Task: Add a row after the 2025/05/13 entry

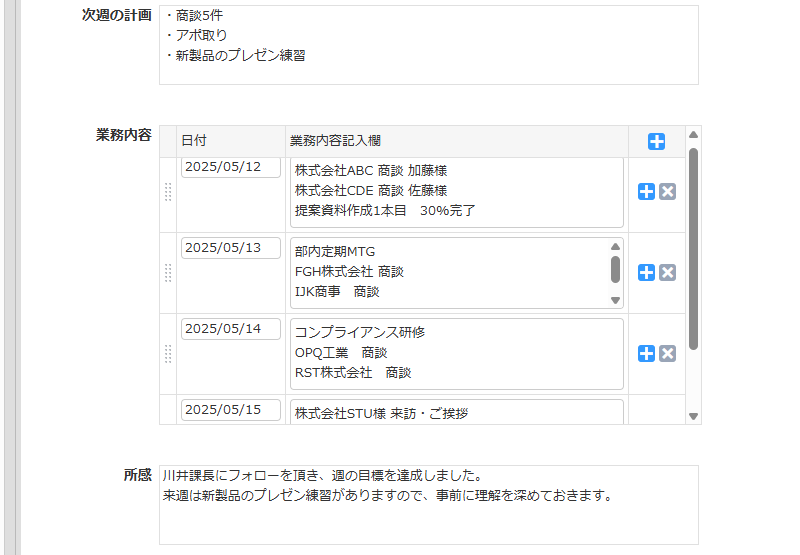Action: (646, 272)
